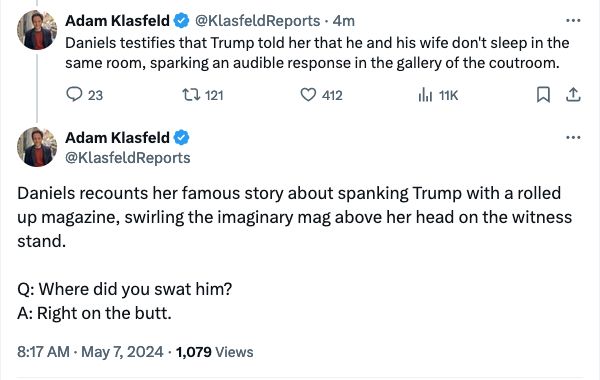This screenshot has height=380, width=600.
Task: Open the tweet about Daniels testifying on separate rooms
Action: 317,53
